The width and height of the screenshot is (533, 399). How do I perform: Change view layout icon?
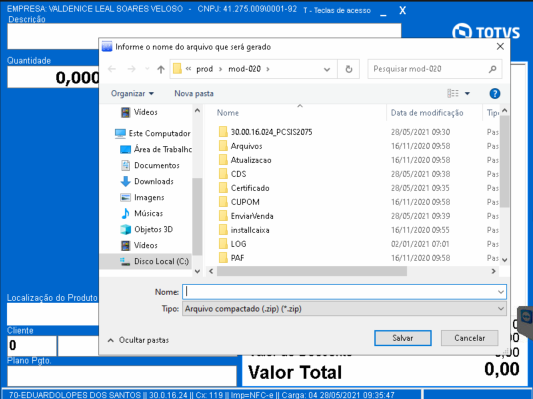(453, 93)
